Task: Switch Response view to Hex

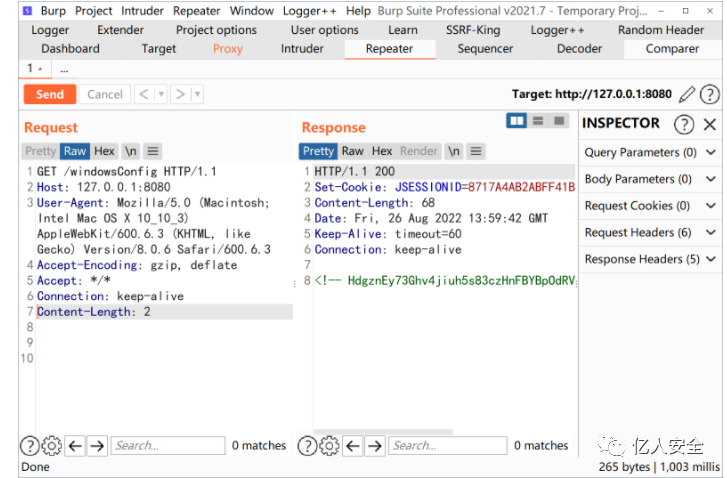Action: pyautogui.click(x=382, y=151)
